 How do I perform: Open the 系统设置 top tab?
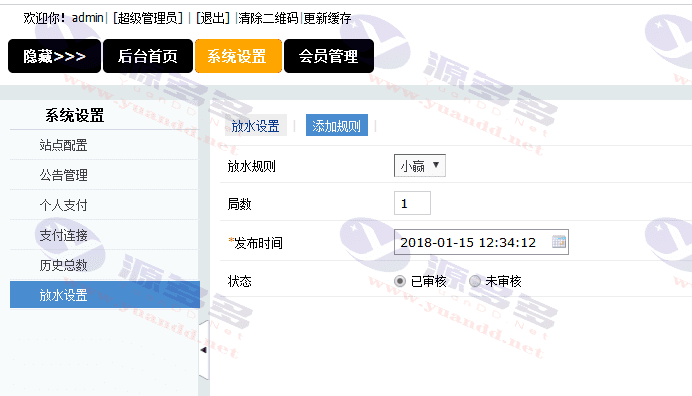pyautogui.click(x=238, y=56)
